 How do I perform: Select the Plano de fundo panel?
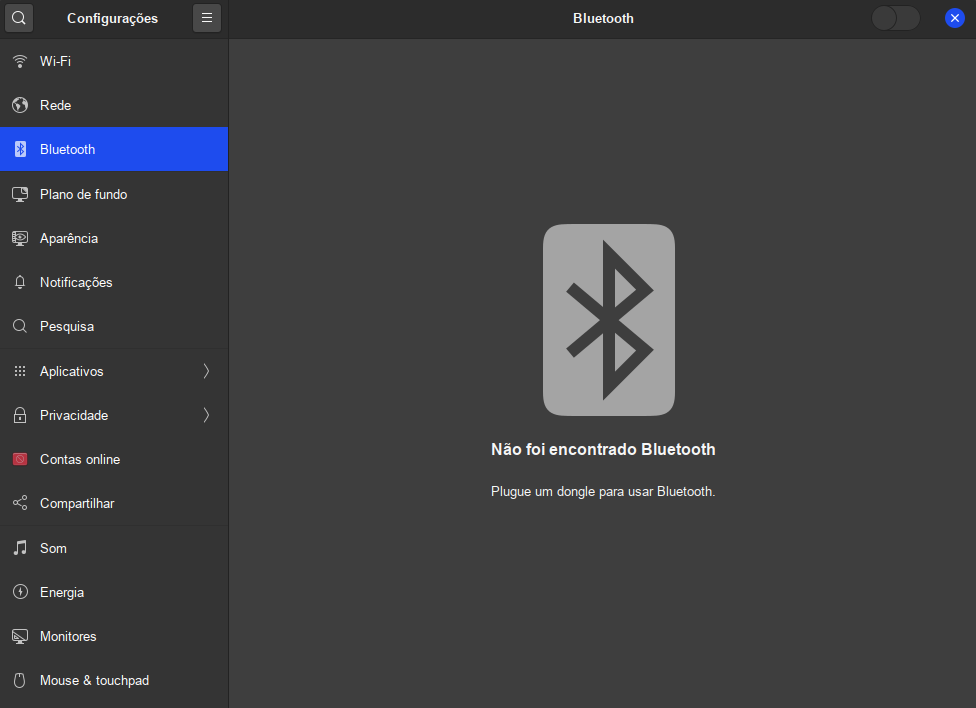[x=83, y=194]
